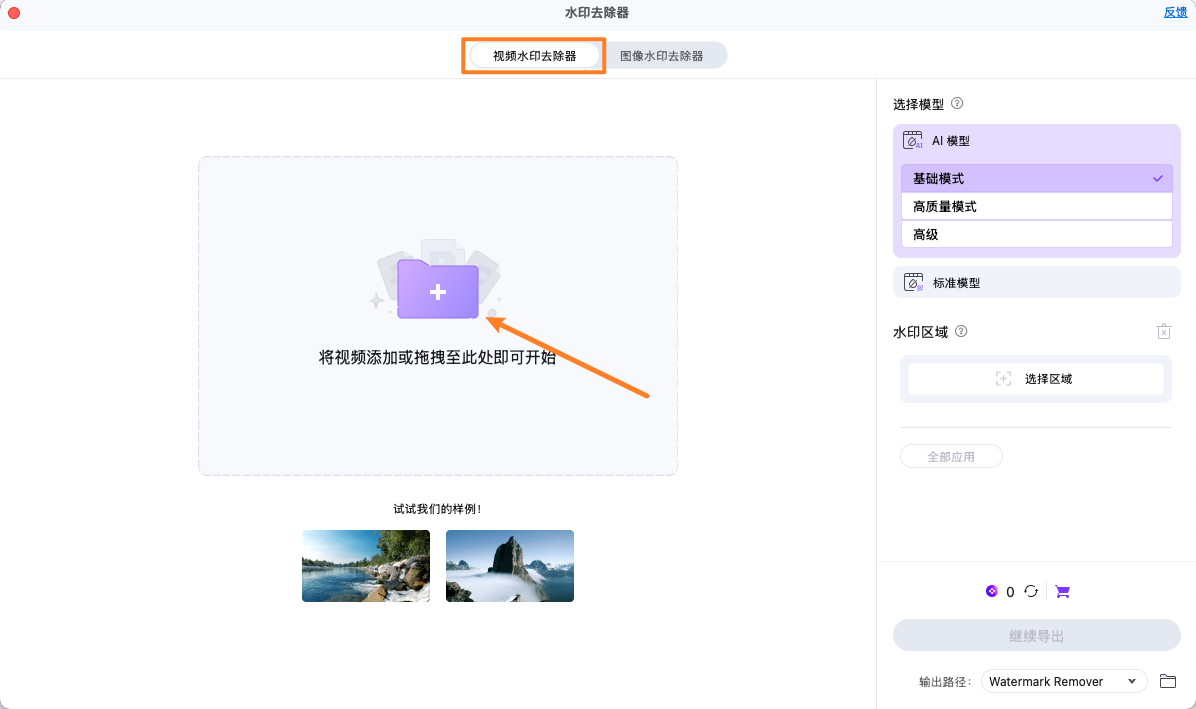Click the shopping cart icon
Image resolution: width=1196 pixels, height=709 pixels.
(x=1062, y=591)
